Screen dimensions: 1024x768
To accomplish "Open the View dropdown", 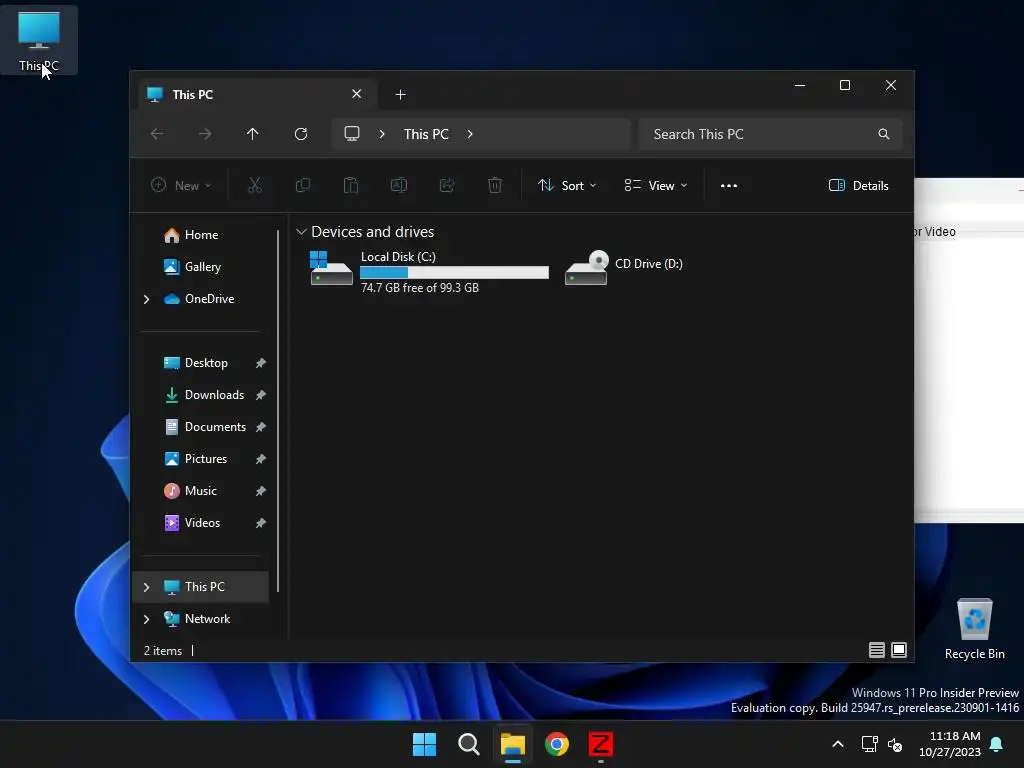I will tap(656, 185).
